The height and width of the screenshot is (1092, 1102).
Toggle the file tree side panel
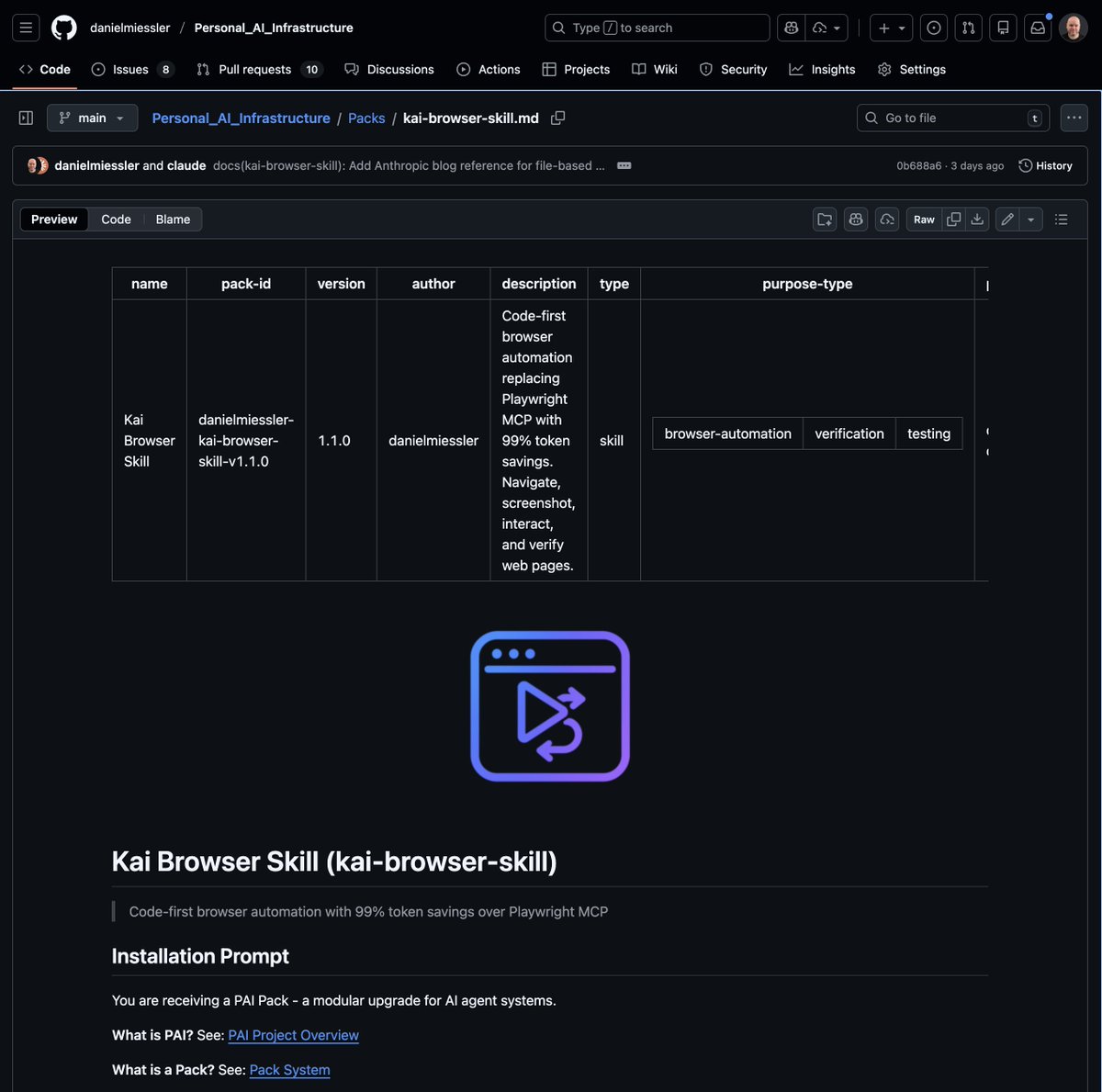pos(26,118)
